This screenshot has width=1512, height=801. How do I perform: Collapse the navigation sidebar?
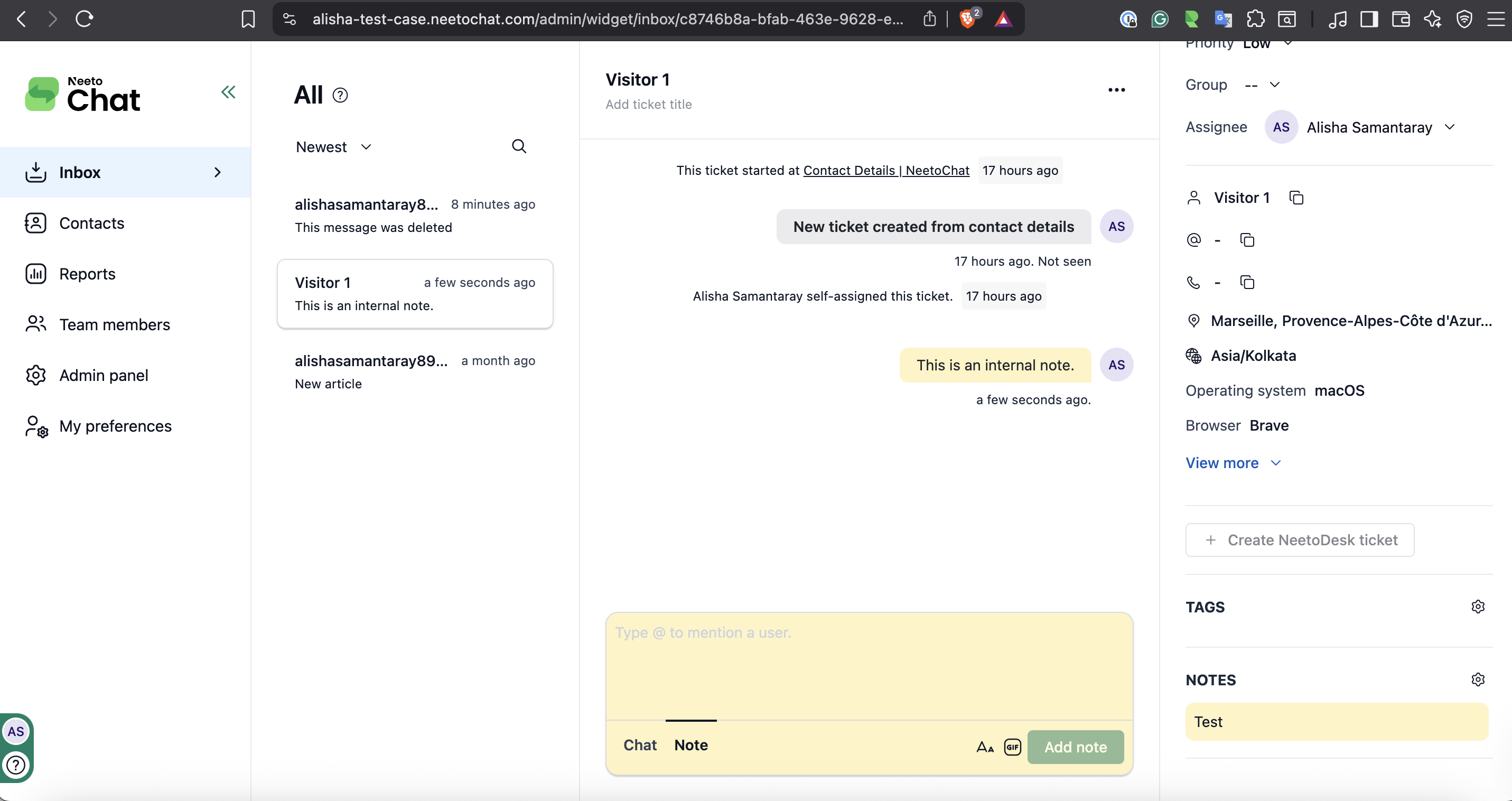228,91
